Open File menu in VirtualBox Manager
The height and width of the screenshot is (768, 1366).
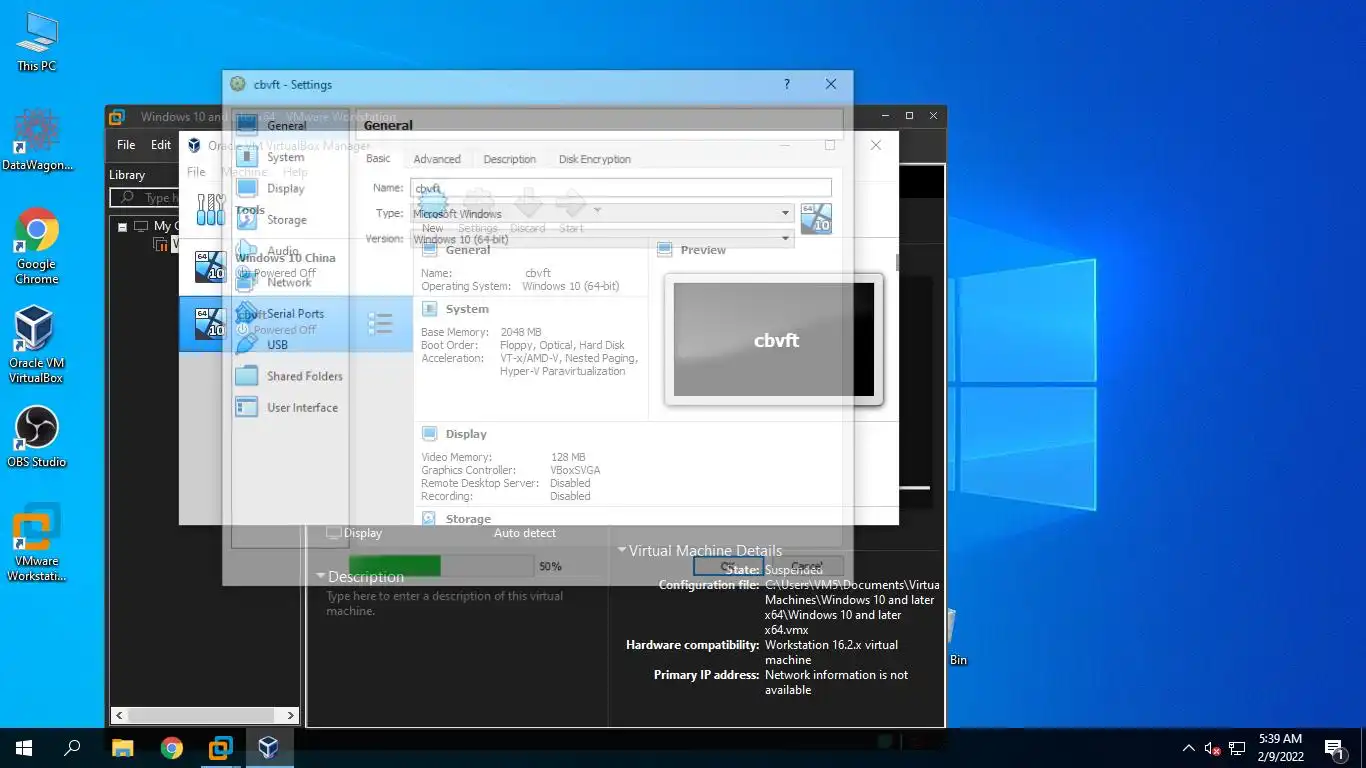point(196,172)
